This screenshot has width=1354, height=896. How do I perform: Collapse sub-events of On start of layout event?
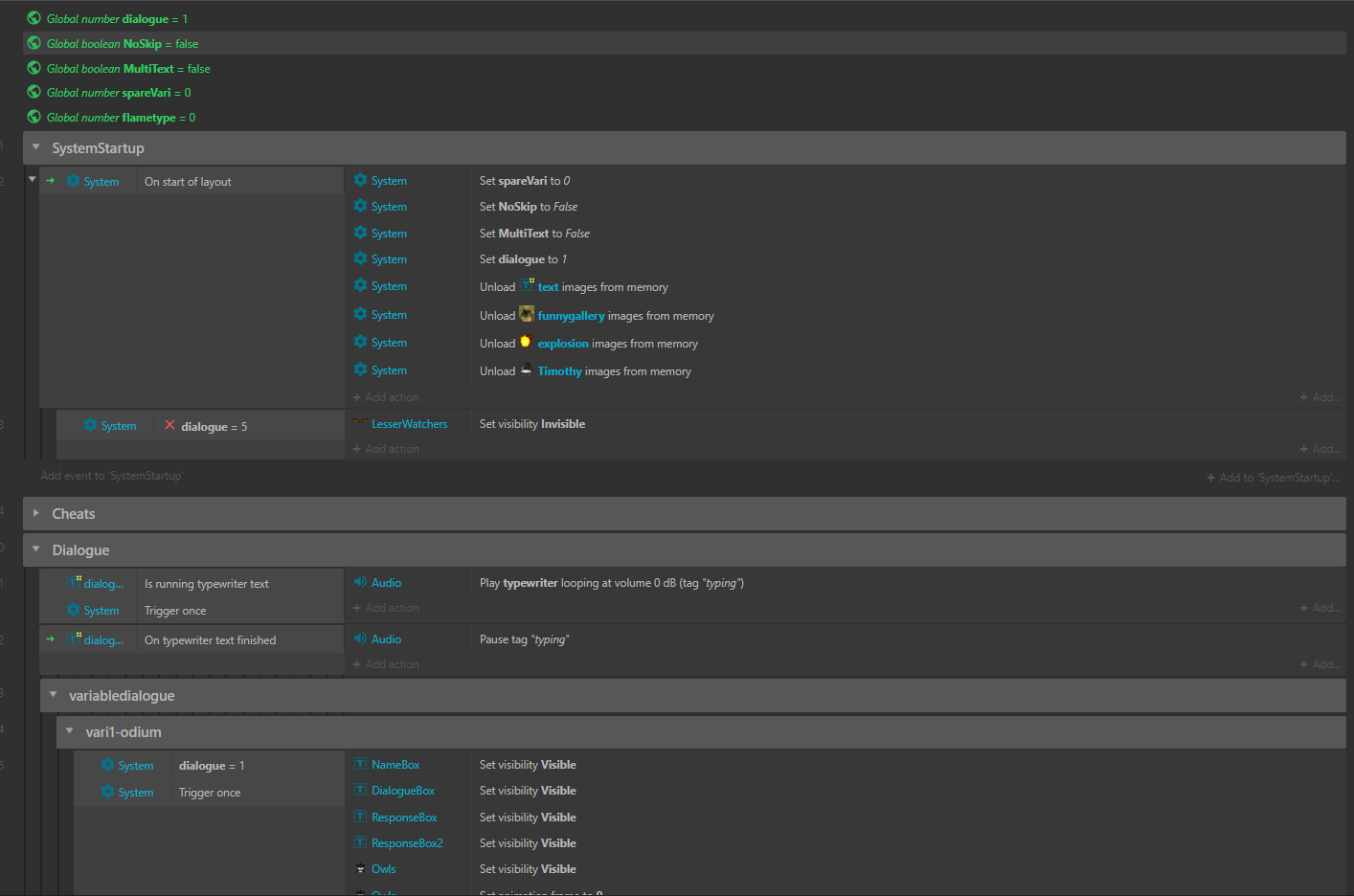click(32, 179)
